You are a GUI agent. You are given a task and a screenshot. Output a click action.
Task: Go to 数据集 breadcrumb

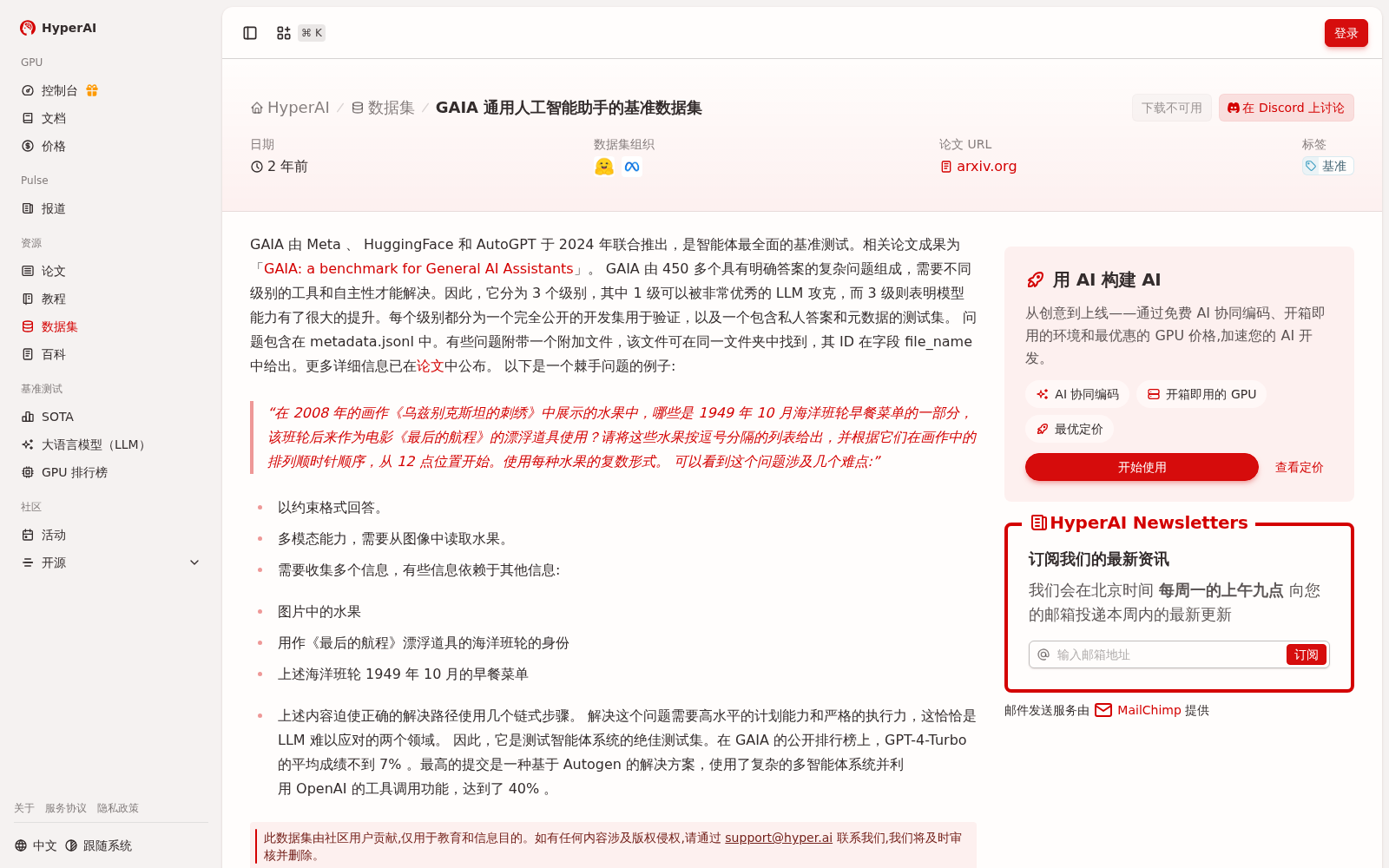click(x=383, y=108)
